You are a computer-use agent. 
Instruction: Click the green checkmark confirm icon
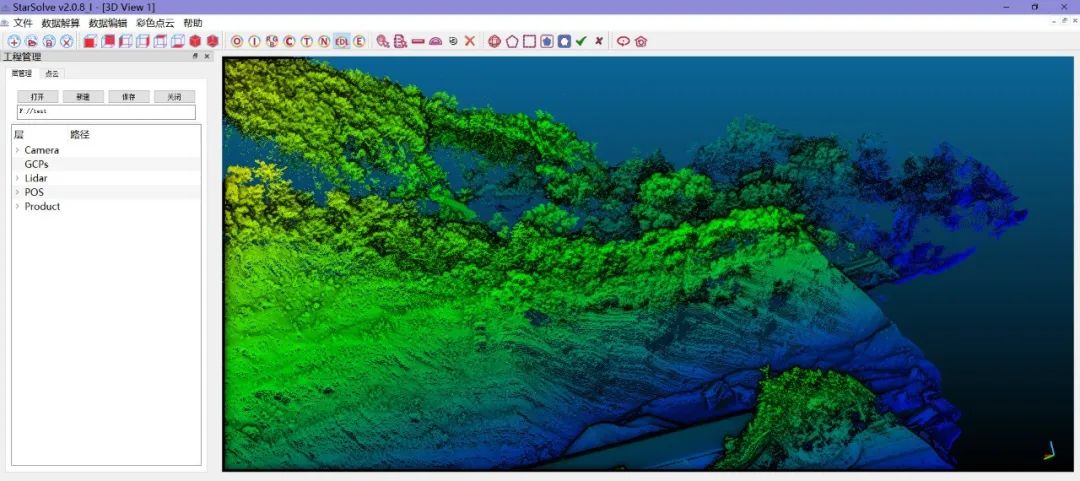[581, 41]
